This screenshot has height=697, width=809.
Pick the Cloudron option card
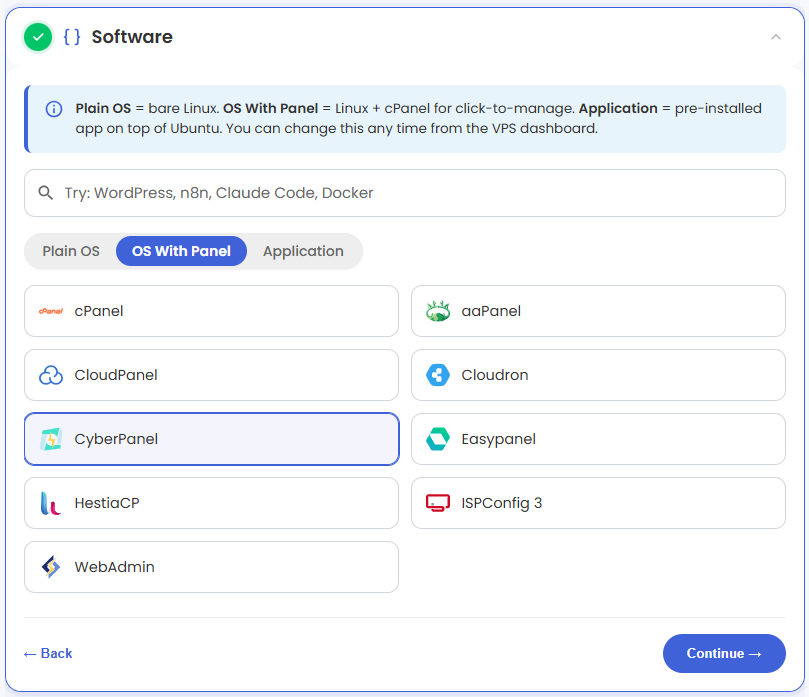pos(598,375)
